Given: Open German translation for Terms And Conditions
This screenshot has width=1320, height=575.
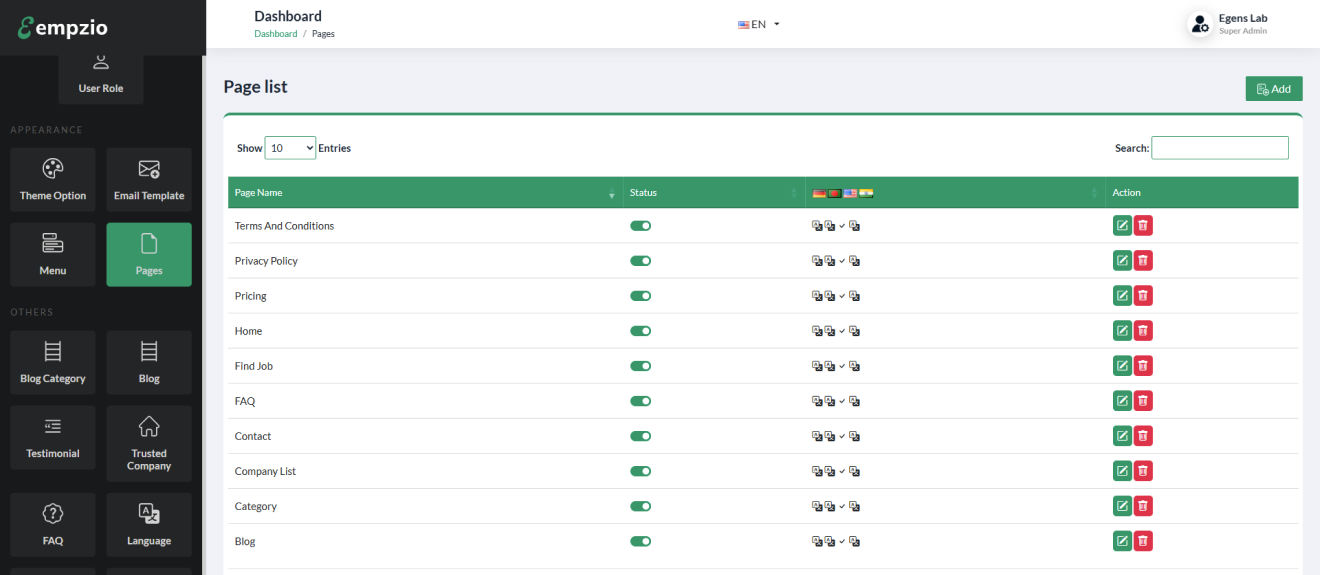Looking at the screenshot, I should (x=817, y=226).
